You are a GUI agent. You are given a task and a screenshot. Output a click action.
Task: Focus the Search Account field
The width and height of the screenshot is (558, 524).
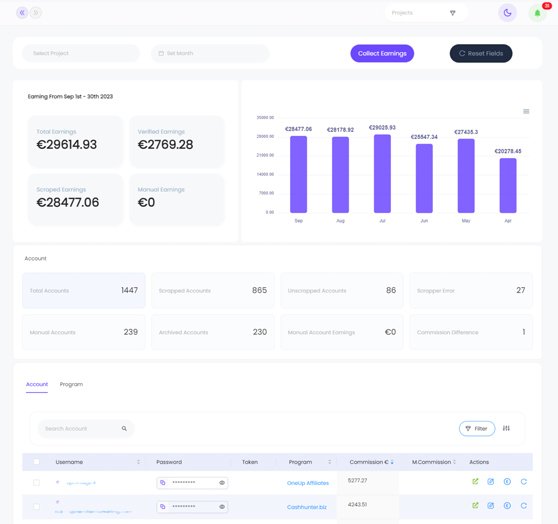tap(86, 429)
